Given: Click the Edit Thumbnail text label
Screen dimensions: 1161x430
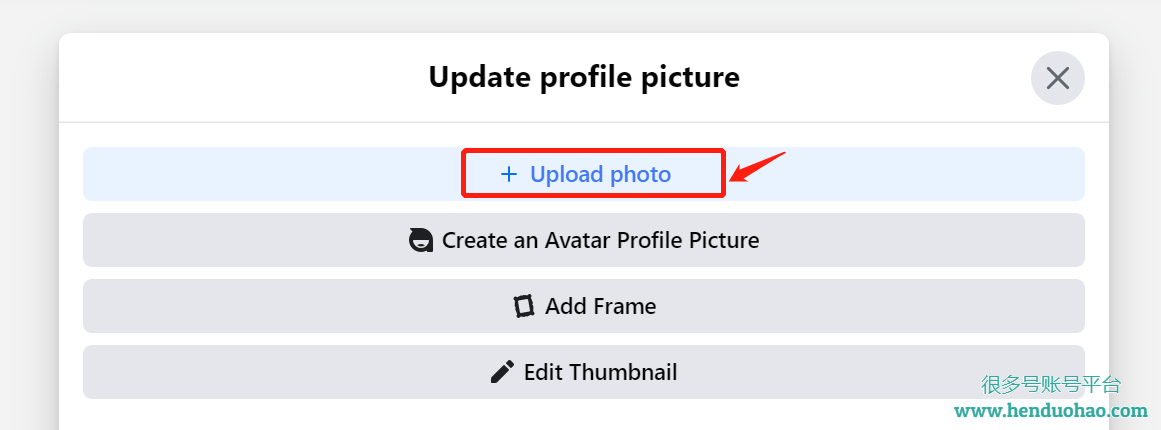Looking at the screenshot, I should click(600, 372).
